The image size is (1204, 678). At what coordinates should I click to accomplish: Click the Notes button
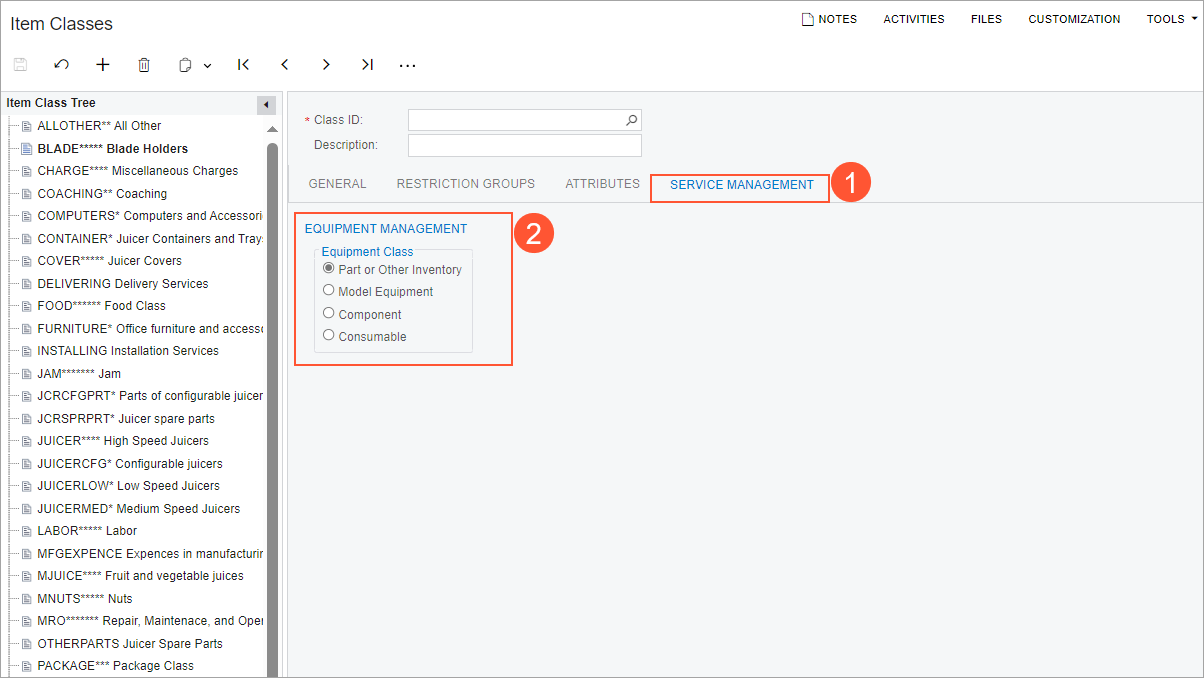(x=829, y=19)
